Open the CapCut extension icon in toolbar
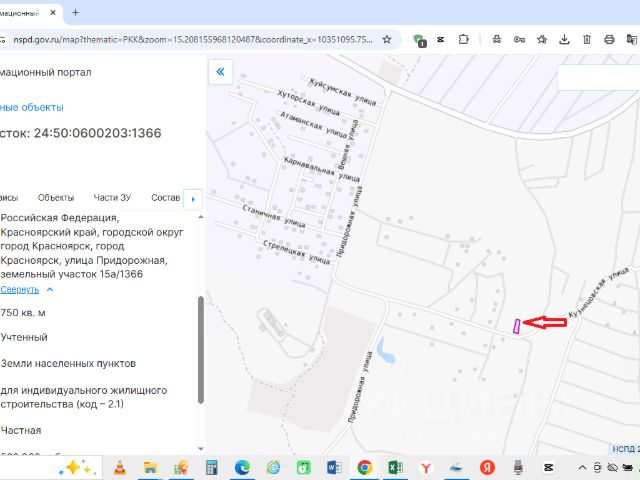 coord(441,40)
